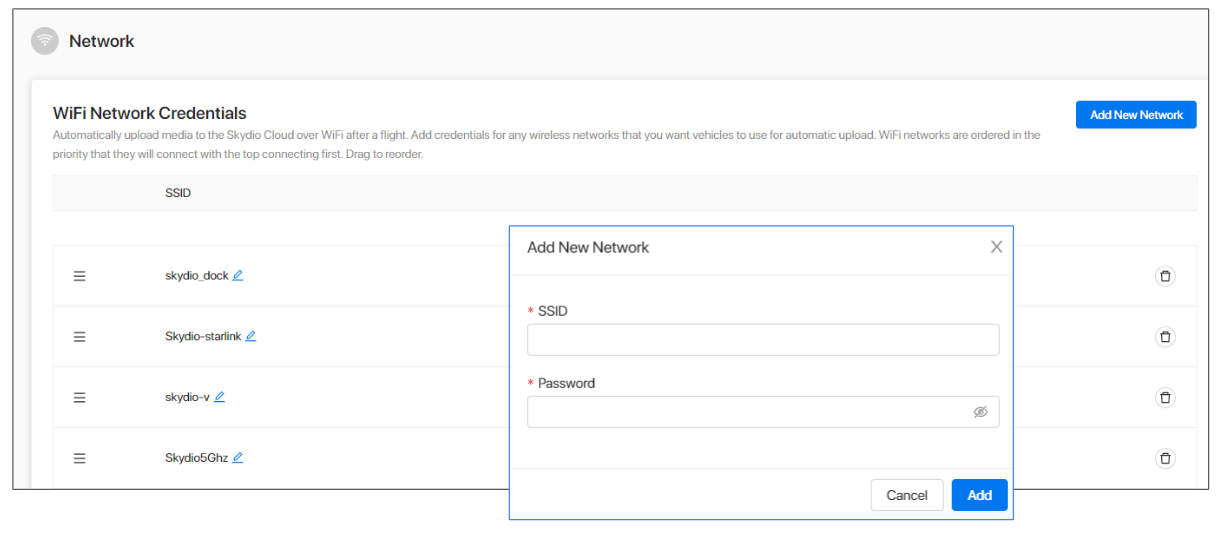Grab the drag handle for Skydio-starlink
Viewport: 1221px width, 544px height.
pos(79,337)
